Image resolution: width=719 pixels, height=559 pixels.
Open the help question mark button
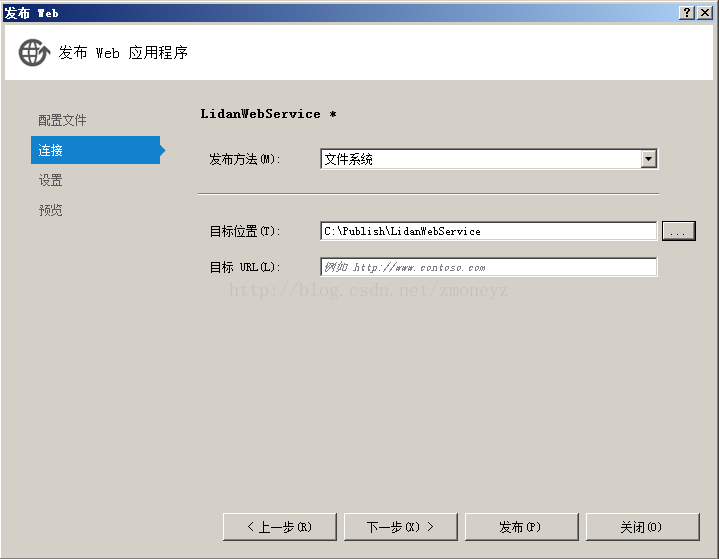pyautogui.click(x=687, y=12)
